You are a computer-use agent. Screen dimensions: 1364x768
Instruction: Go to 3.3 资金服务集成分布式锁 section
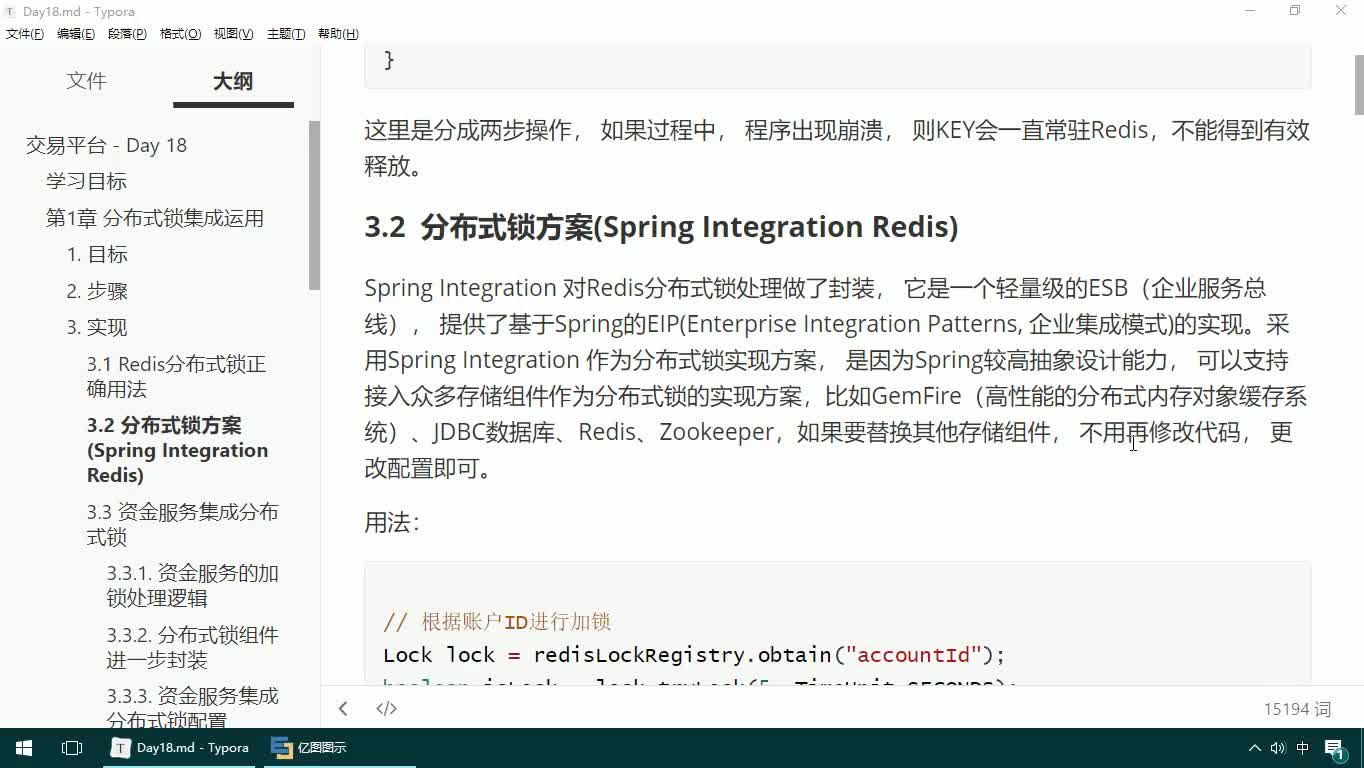(x=182, y=524)
